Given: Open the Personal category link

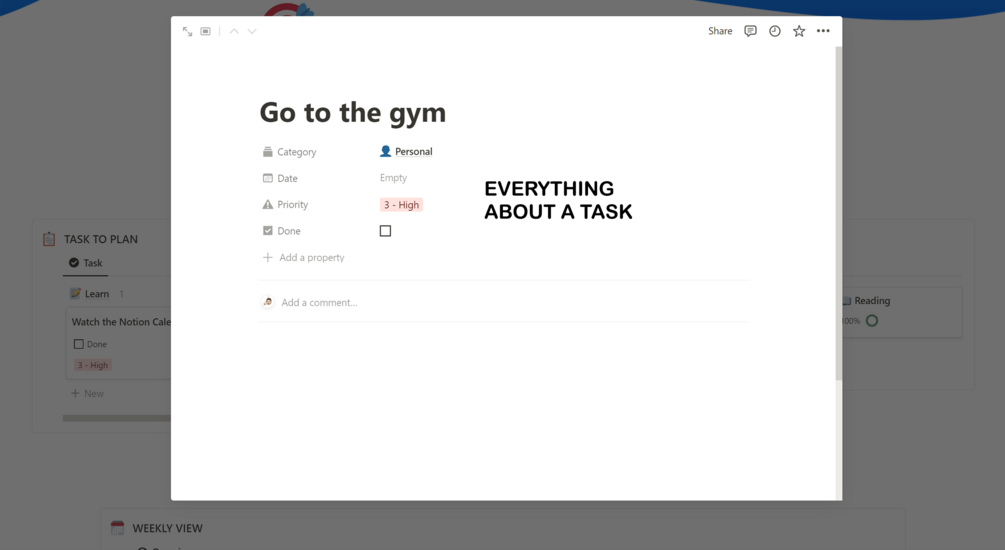Looking at the screenshot, I should (x=406, y=151).
